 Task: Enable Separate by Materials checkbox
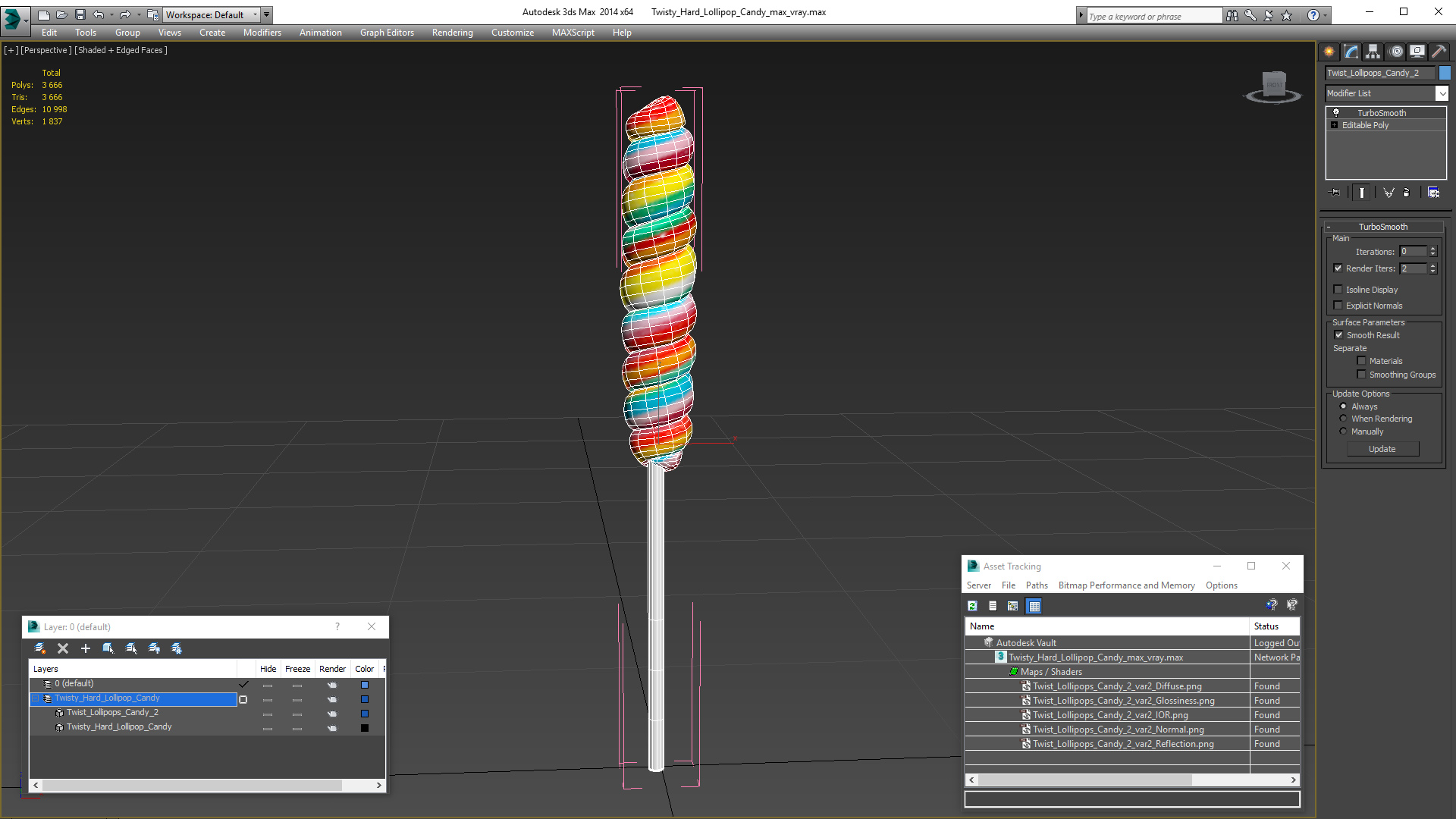tap(1361, 360)
